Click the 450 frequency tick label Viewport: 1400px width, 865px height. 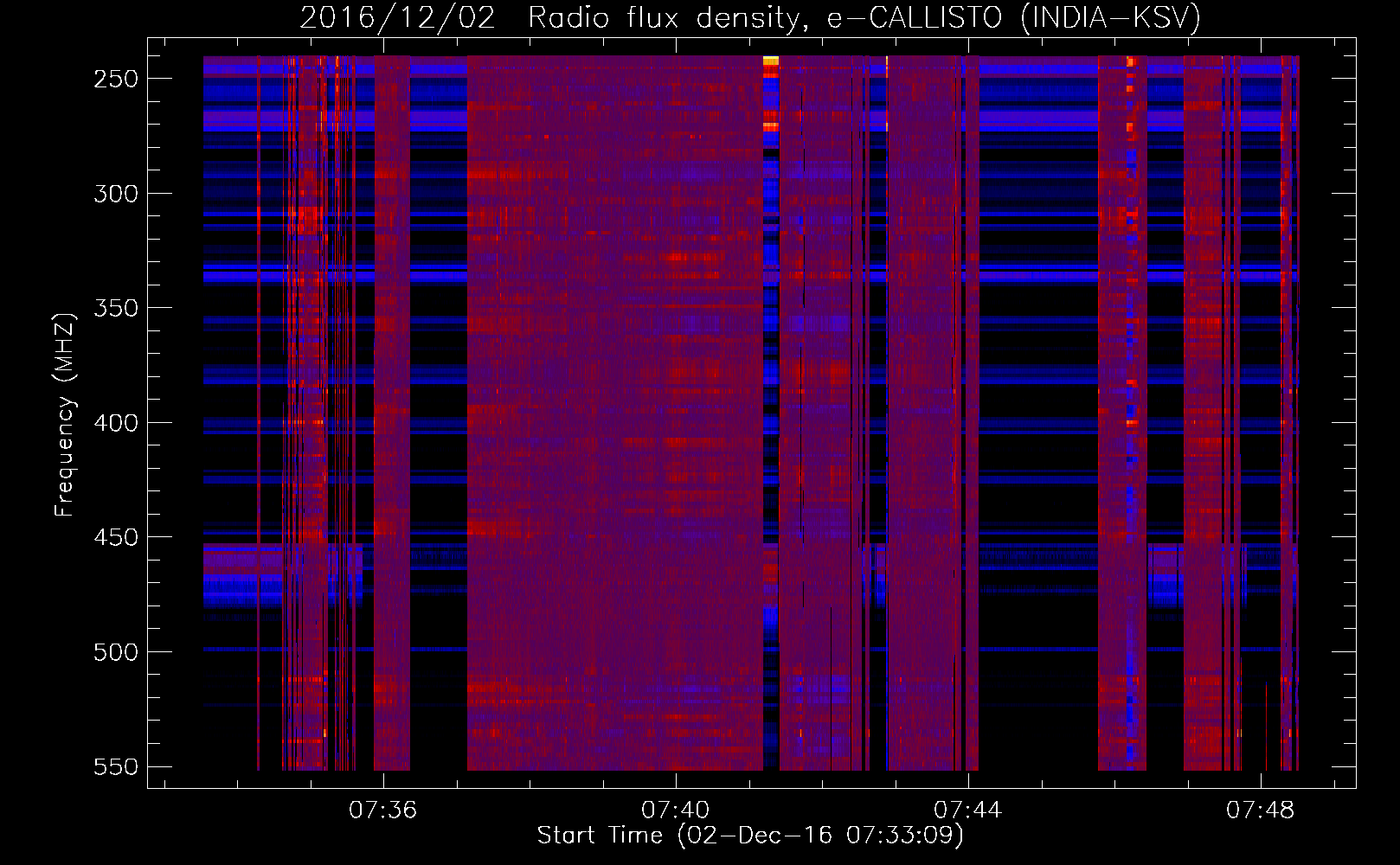(x=116, y=537)
